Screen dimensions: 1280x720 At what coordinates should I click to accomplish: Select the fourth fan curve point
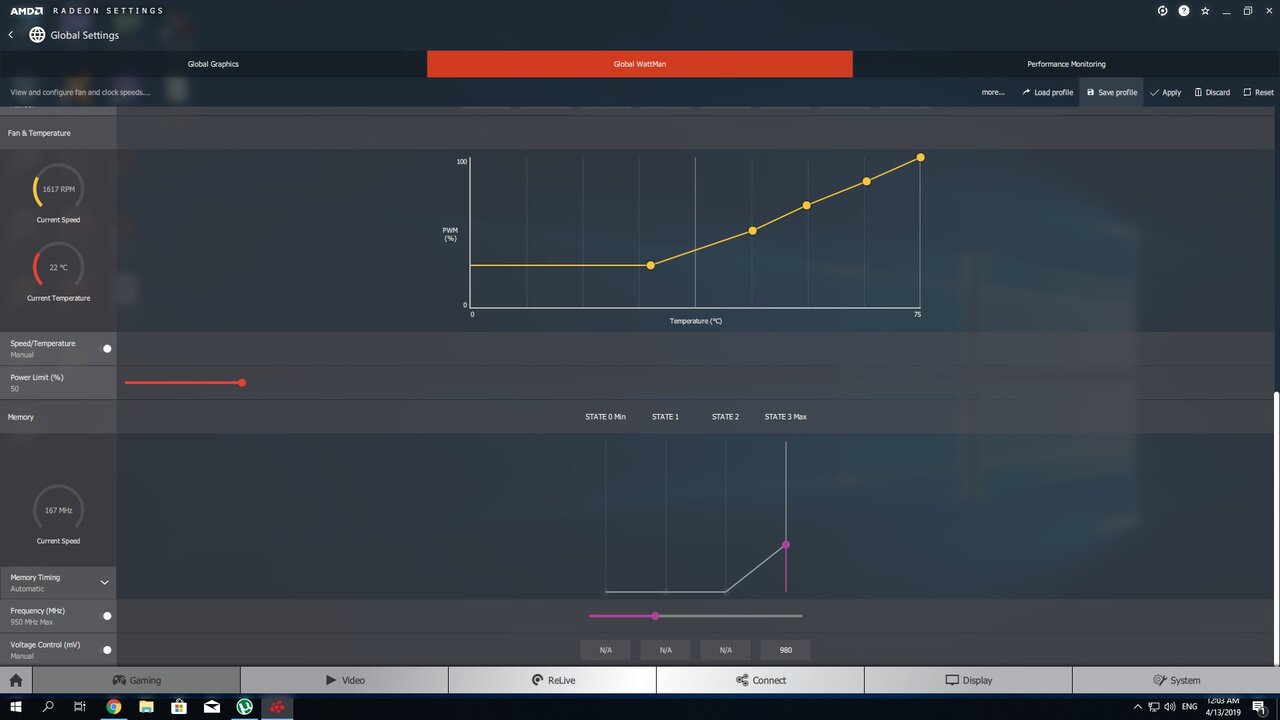pyautogui.click(x=867, y=181)
